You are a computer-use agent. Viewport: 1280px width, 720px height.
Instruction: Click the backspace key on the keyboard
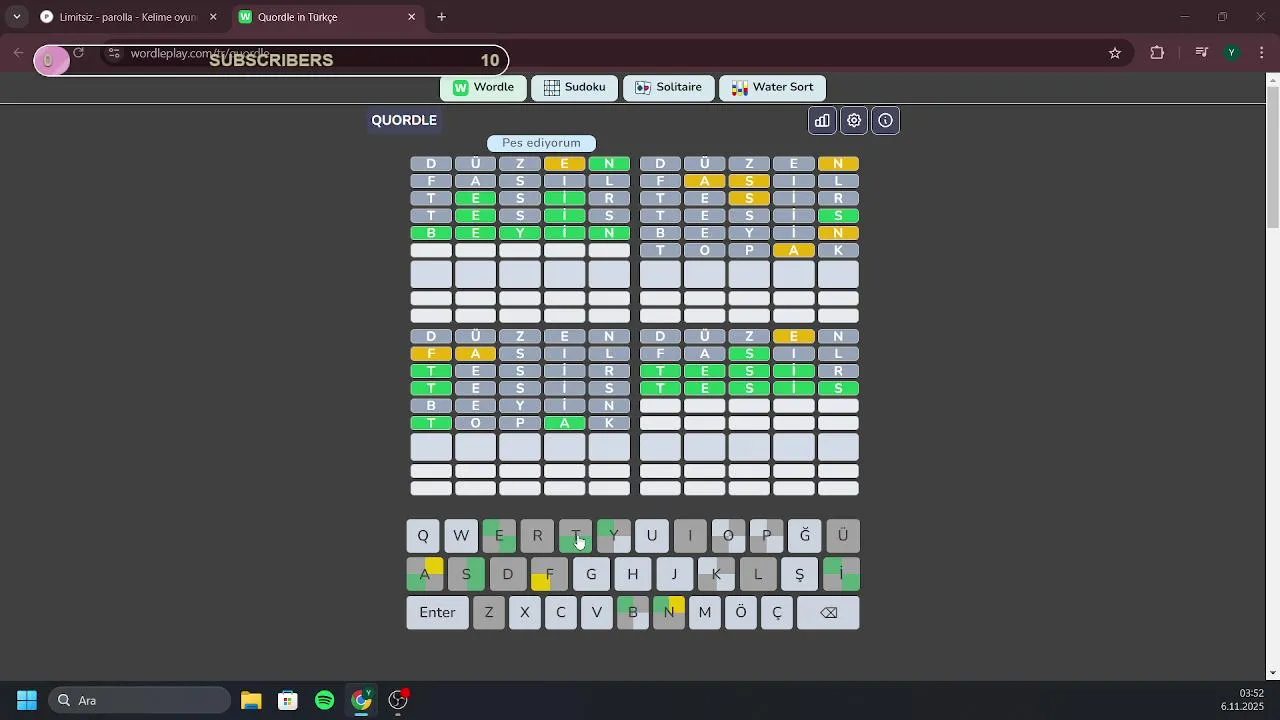(x=828, y=612)
